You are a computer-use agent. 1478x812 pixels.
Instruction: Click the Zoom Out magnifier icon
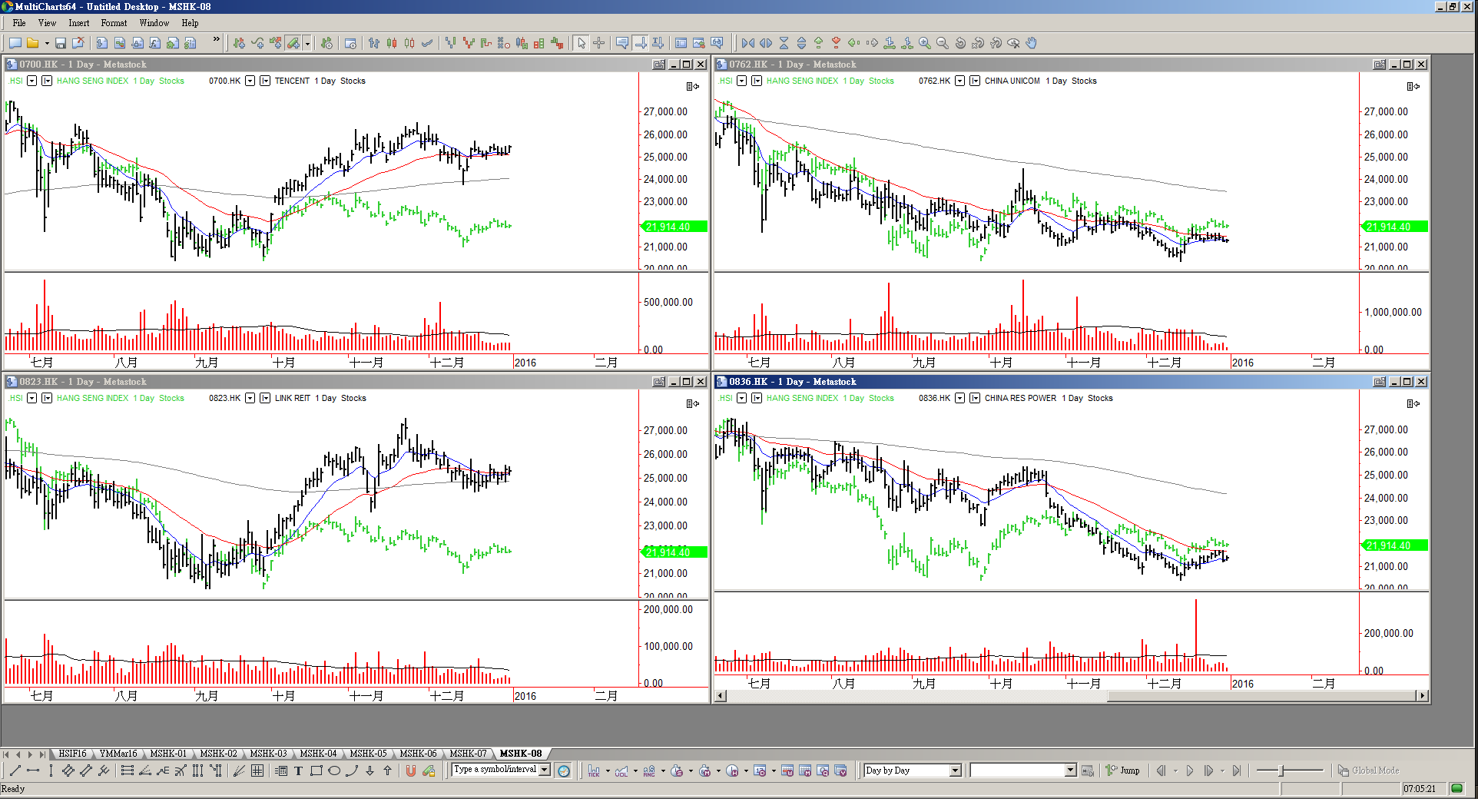pos(942,43)
